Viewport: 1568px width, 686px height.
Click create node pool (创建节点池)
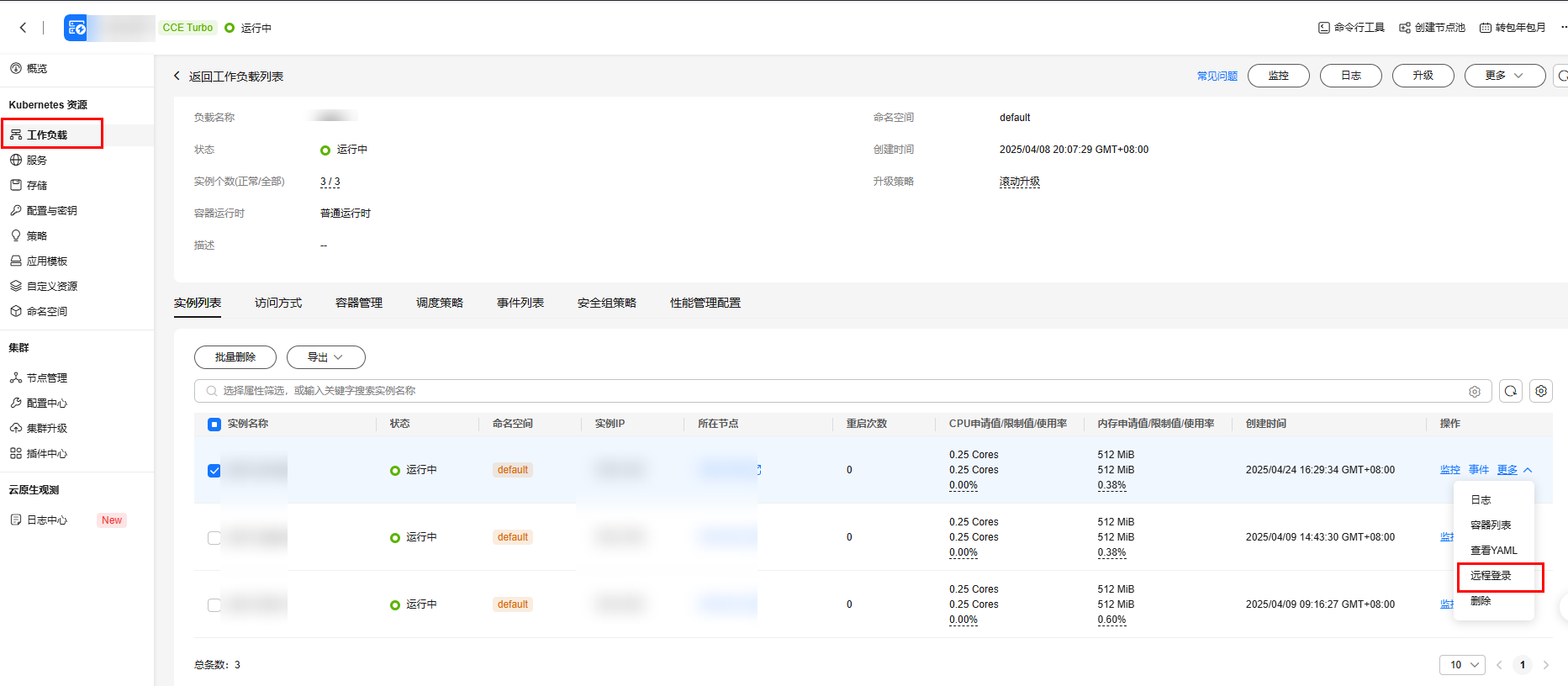pos(1432,28)
